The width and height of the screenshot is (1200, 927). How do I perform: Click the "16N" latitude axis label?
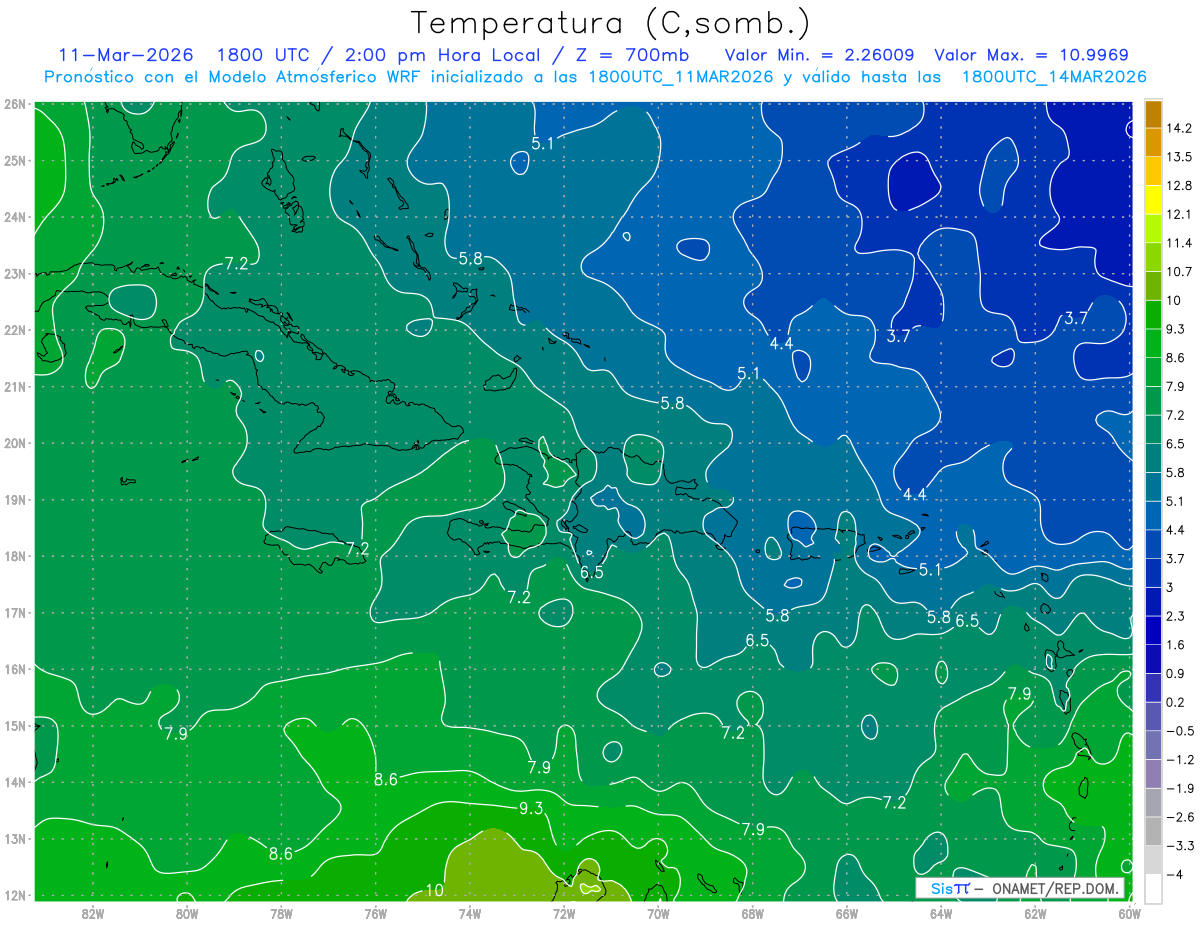tap(14, 669)
